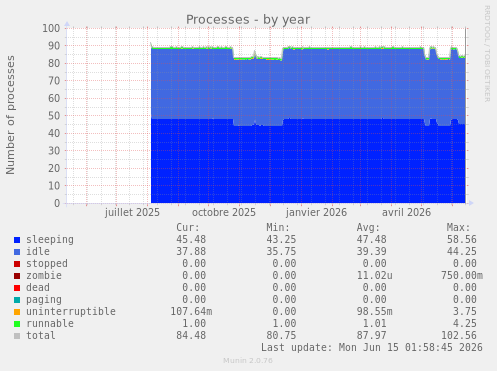Image resolution: width=497 pixels, height=371 pixels.
Task: Click the 'runnable' legend label
Action: (50, 323)
